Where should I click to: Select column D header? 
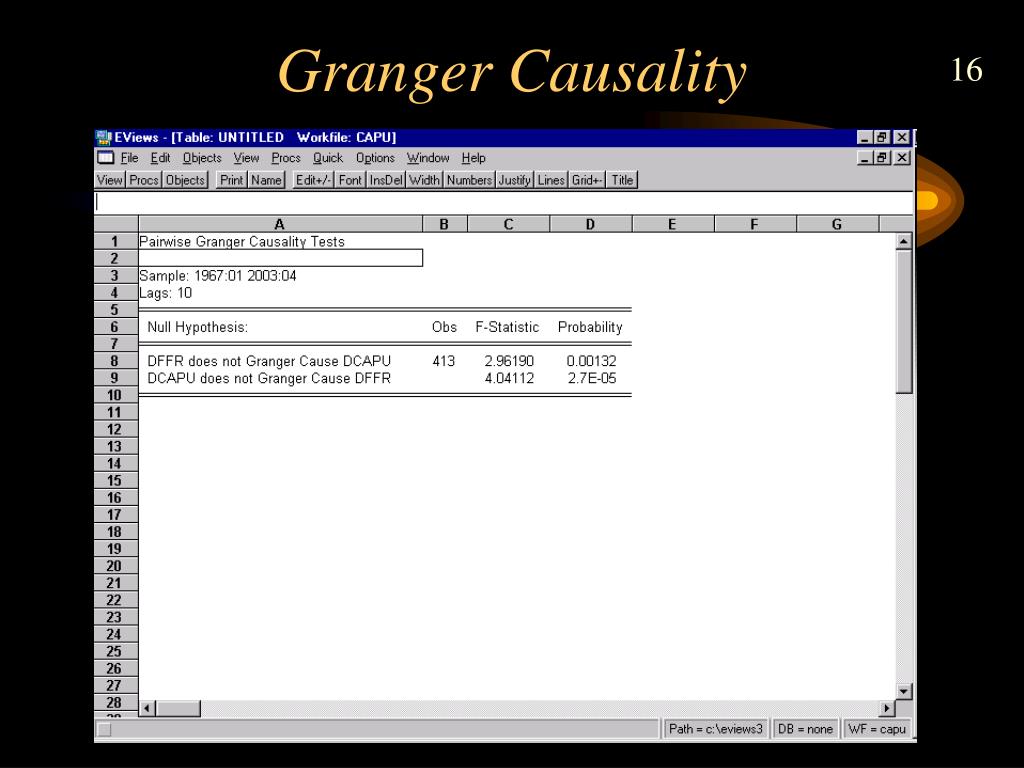click(x=590, y=224)
